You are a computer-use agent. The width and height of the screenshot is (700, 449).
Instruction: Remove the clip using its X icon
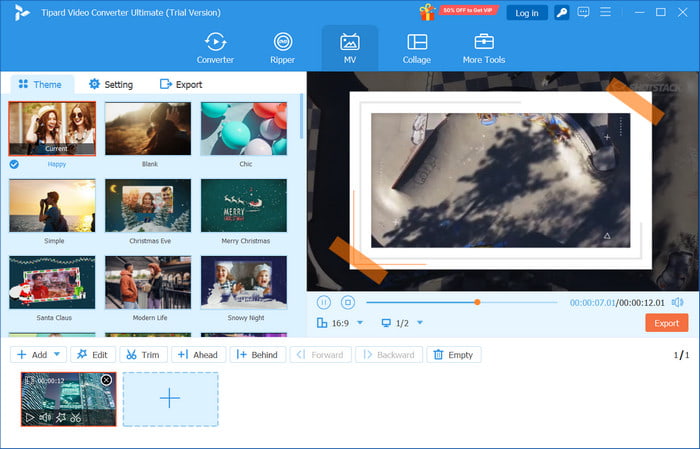click(x=106, y=380)
